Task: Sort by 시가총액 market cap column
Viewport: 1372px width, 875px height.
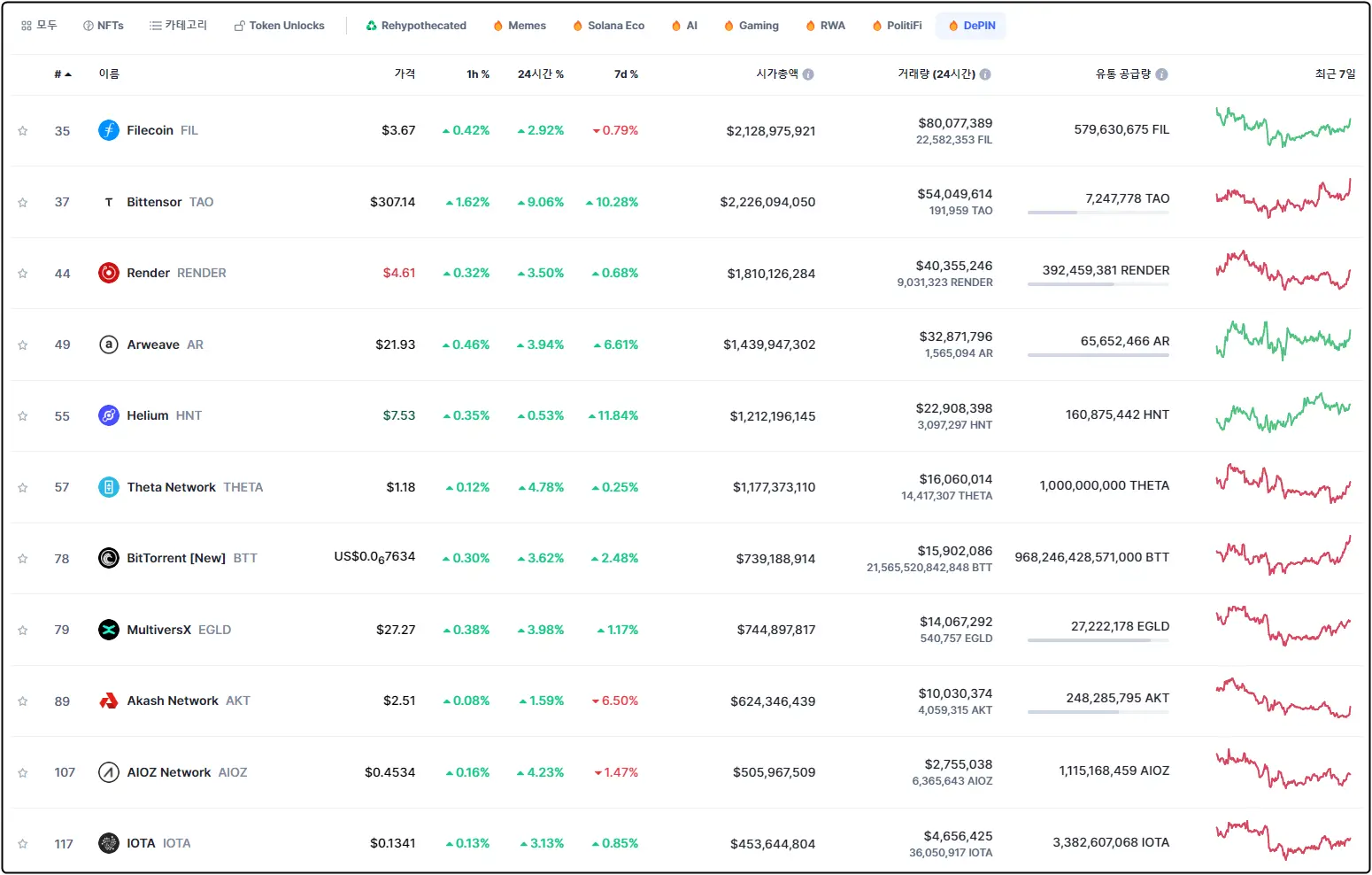Action: pos(777,74)
